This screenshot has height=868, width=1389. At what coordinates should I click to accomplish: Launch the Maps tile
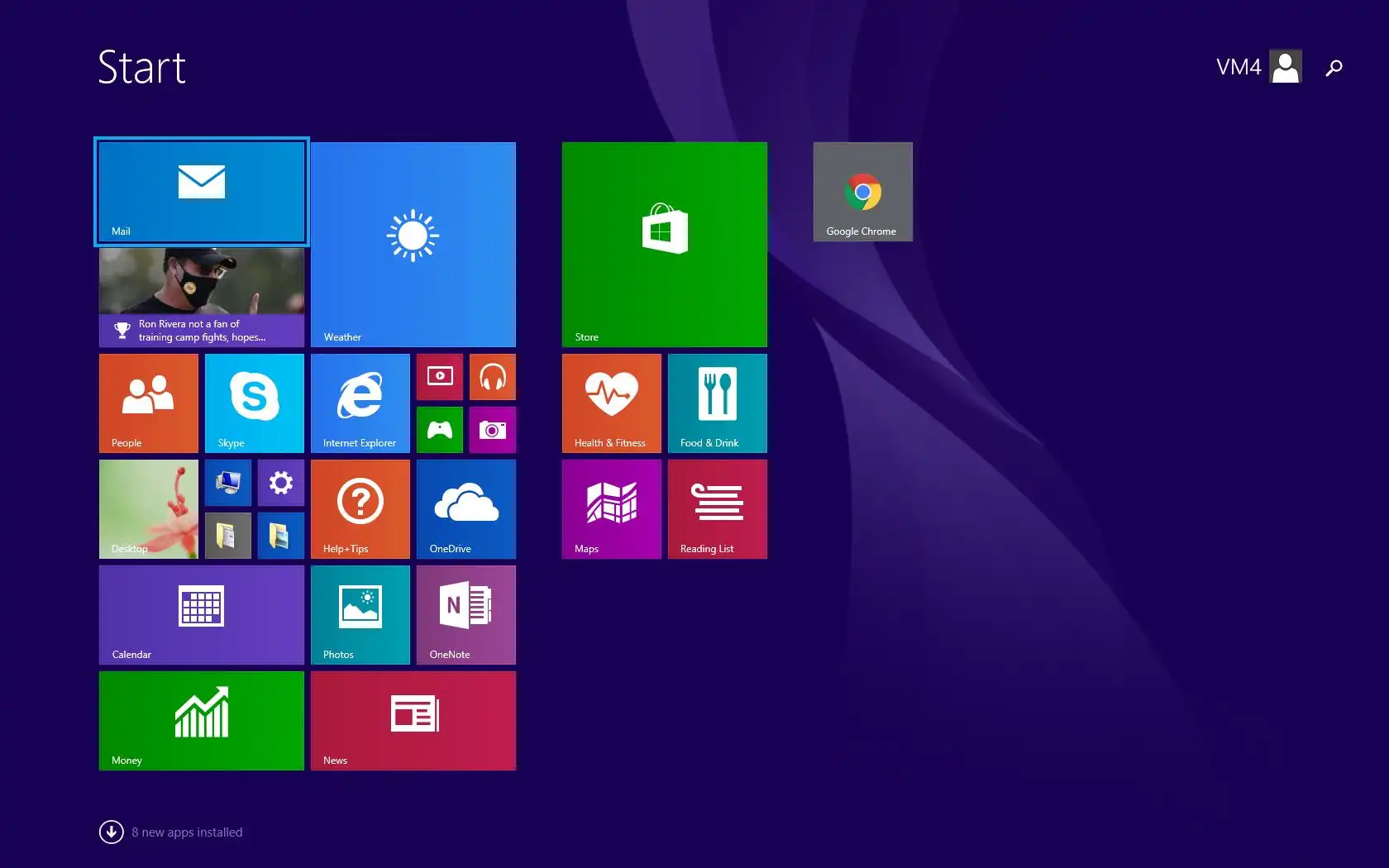[612, 509]
